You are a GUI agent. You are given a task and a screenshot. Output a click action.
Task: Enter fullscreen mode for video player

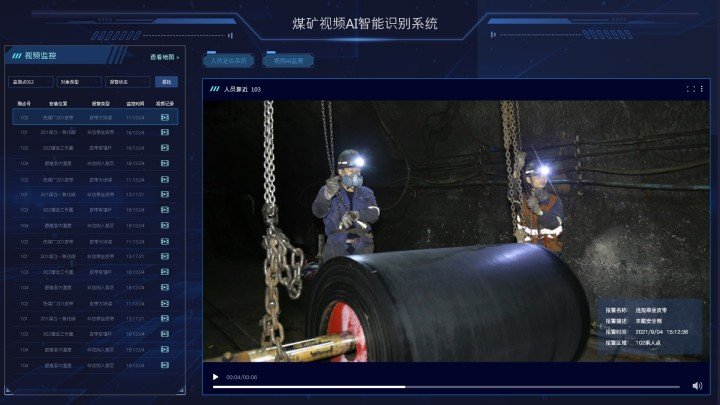click(689, 89)
